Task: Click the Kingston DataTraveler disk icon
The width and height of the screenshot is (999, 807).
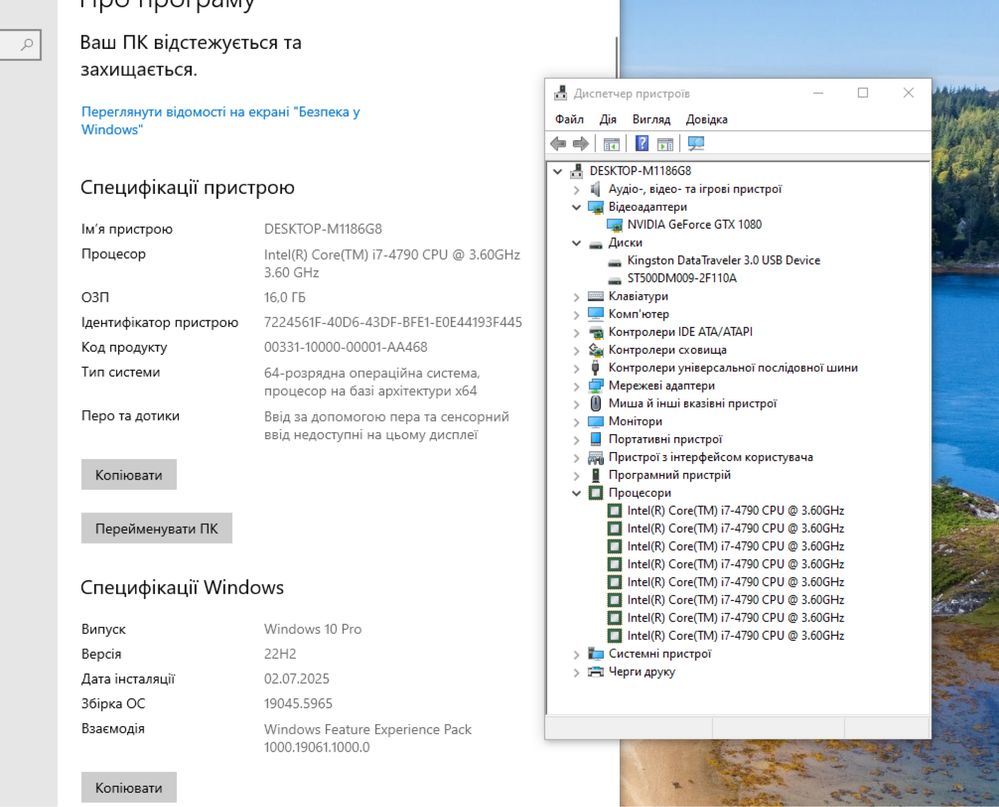Action: (x=614, y=261)
